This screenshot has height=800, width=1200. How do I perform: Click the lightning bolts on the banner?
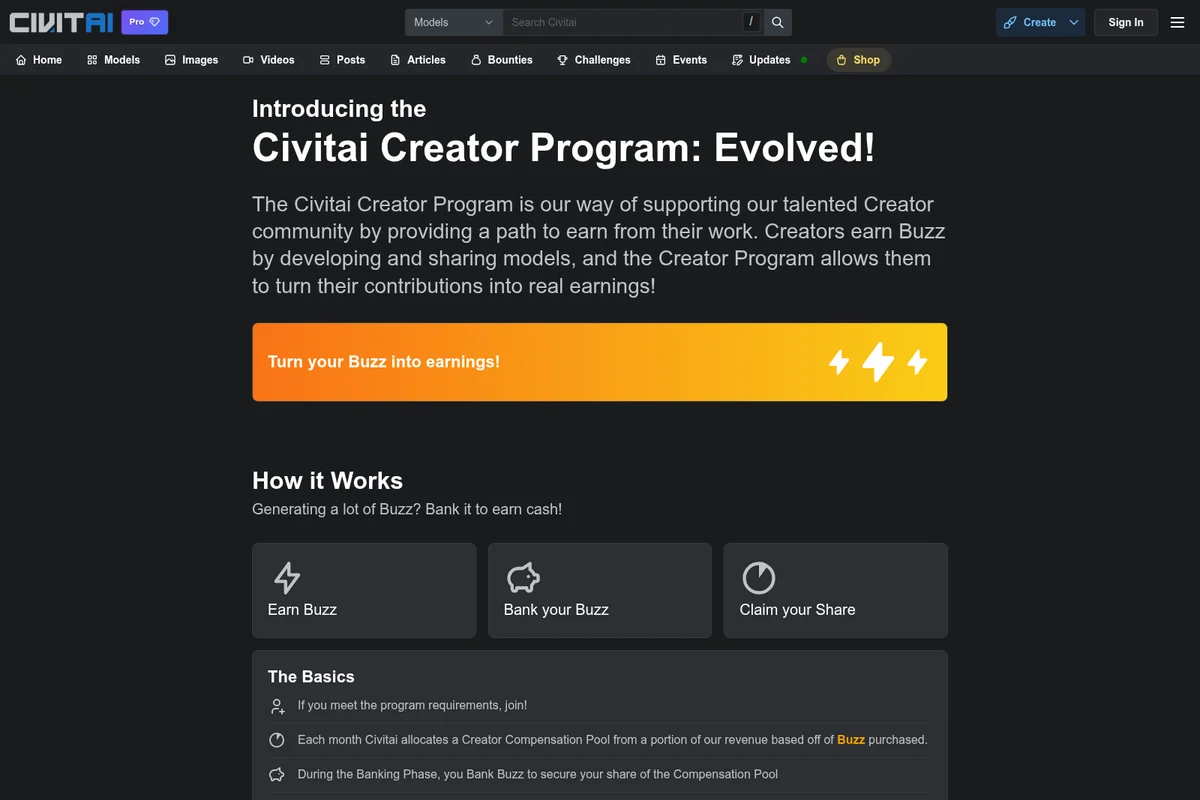(878, 362)
